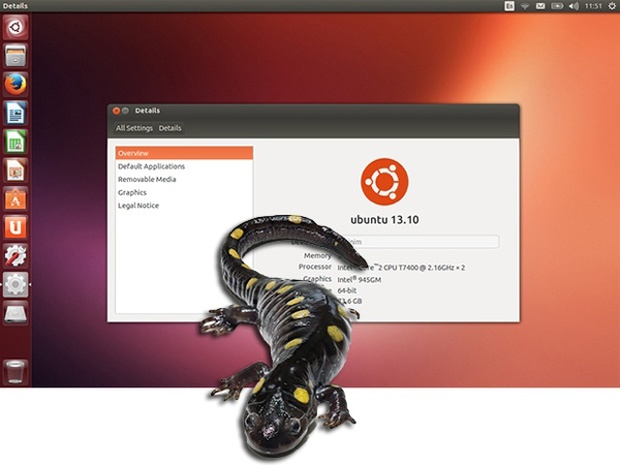Viewport: 620px width, 465px height.
Task: Open the Files manager in launcher
Action: pyautogui.click(x=15, y=56)
